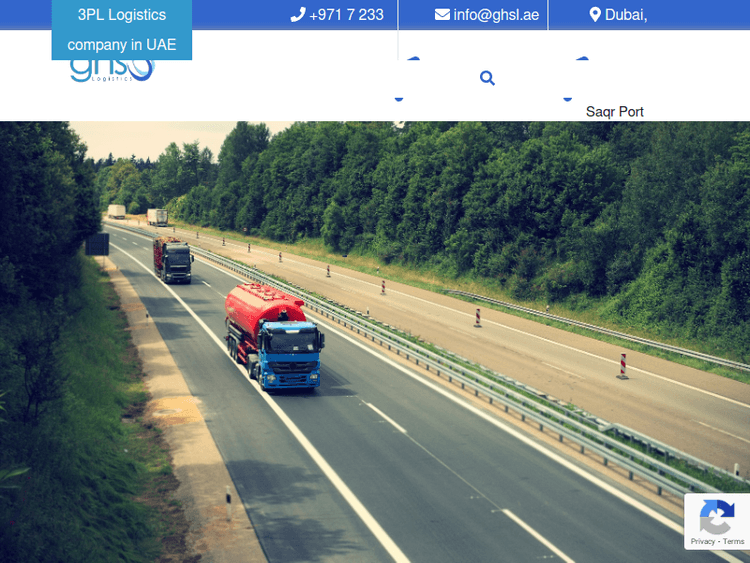Click the distant white truck on highway
Image resolution: width=750 pixels, height=563 pixels.
tap(157, 217)
